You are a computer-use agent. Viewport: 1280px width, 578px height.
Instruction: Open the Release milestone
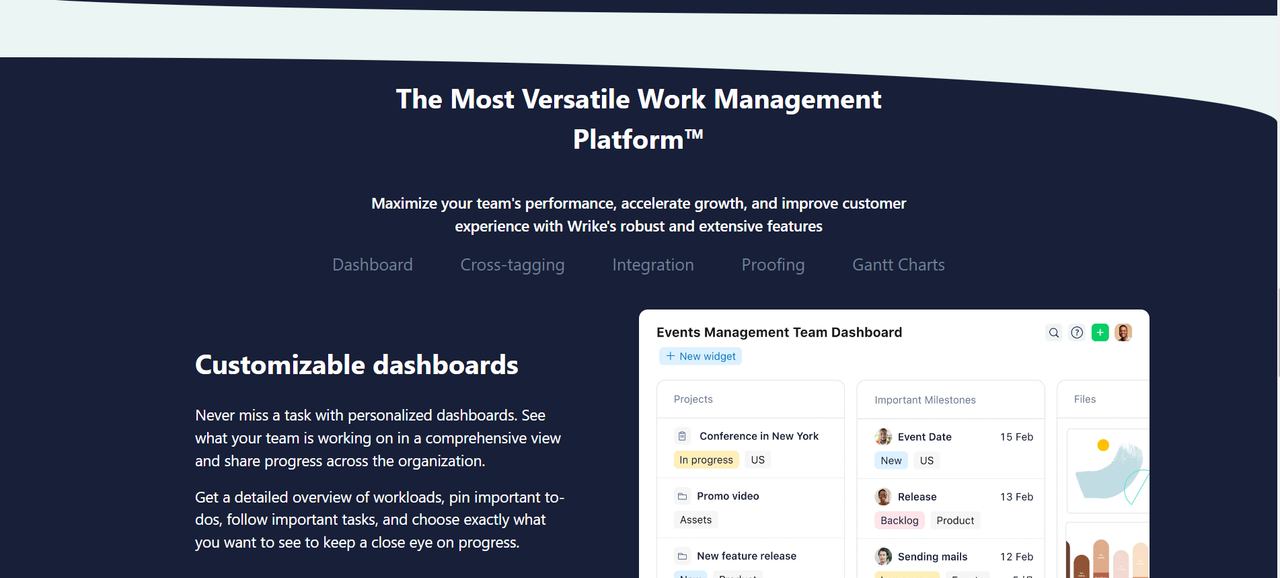pyautogui.click(x=917, y=497)
